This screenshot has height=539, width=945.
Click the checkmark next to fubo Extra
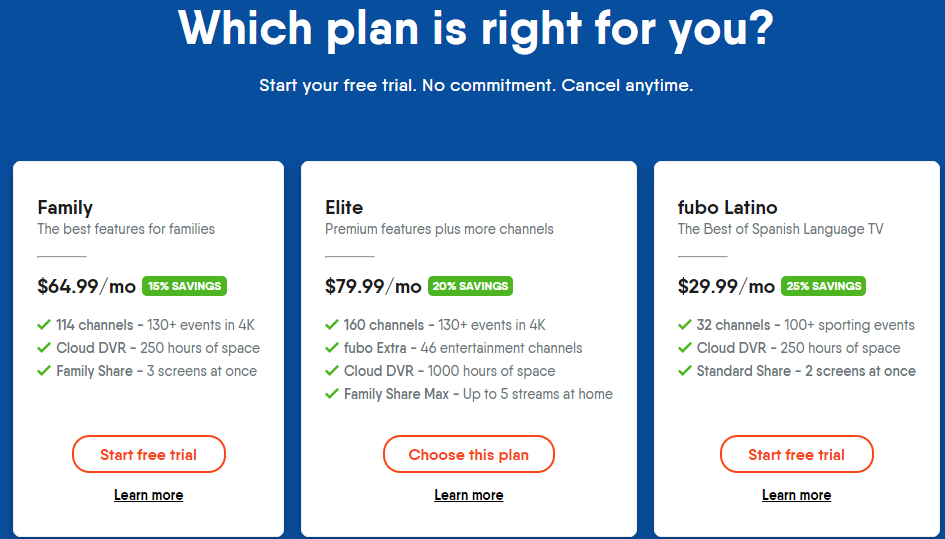pyautogui.click(x=331, y=348)
